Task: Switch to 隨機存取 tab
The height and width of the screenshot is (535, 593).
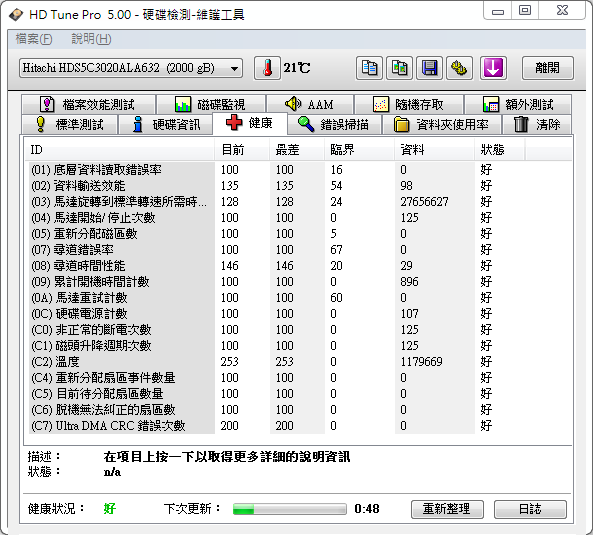Action: coord(409,104)
